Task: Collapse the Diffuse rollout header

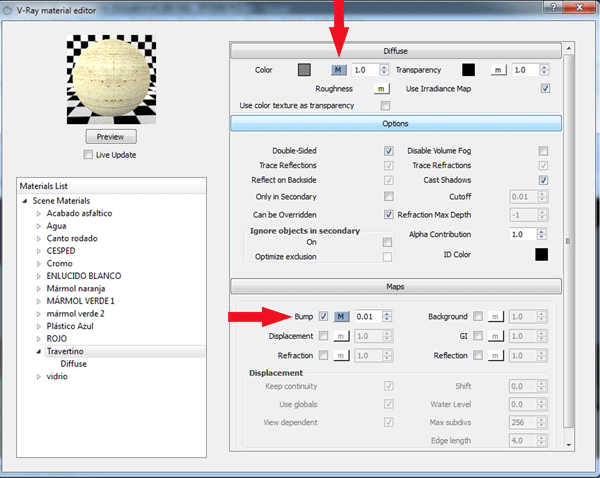Action: coord(396,51)
